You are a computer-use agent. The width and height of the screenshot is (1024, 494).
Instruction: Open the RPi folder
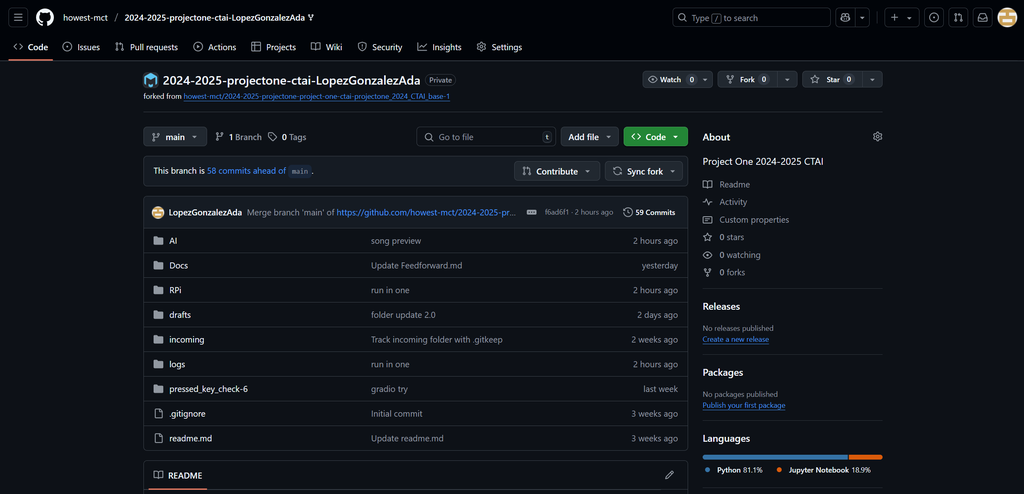pyautogui.click(x=175, y=290)
